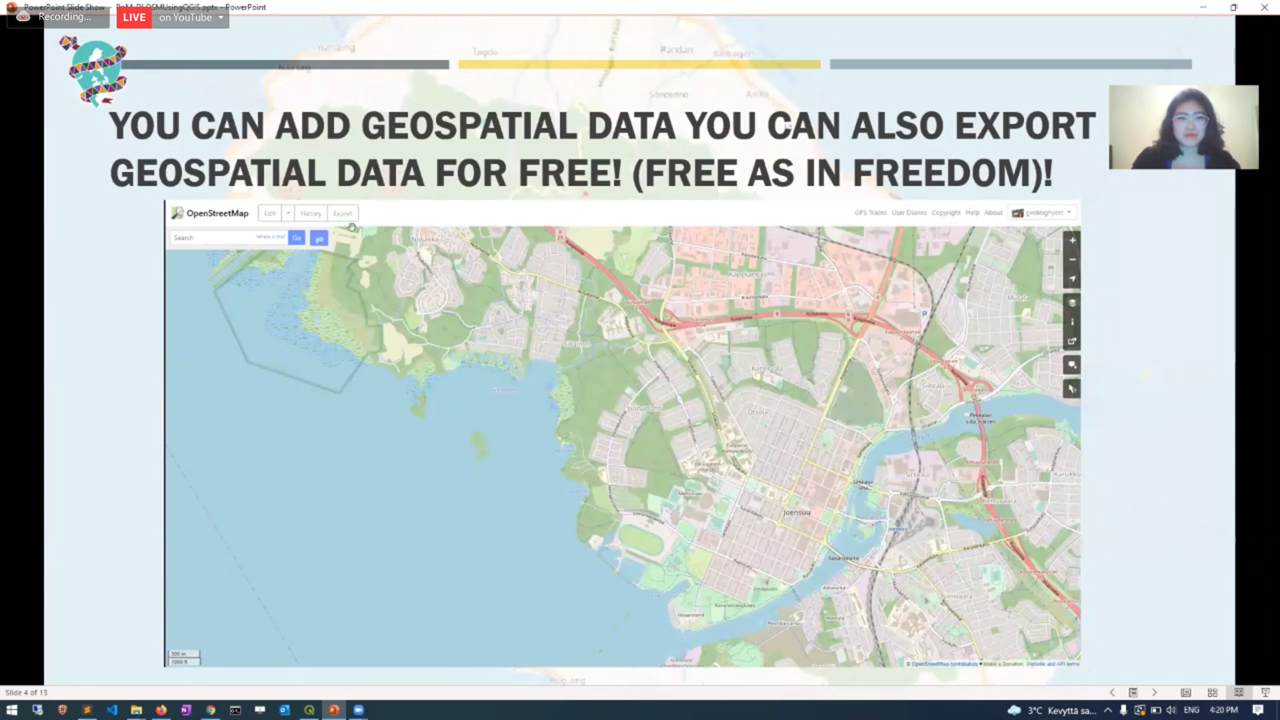Go to previous slide using the arrow
Screen dimensions: 1280x720
coord(1112,692)
